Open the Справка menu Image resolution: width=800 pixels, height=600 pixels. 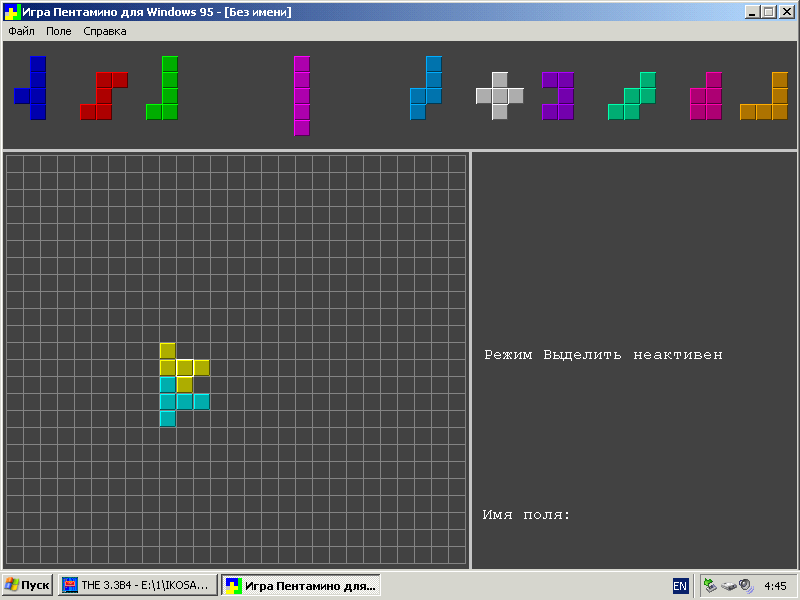click(105, 31)
